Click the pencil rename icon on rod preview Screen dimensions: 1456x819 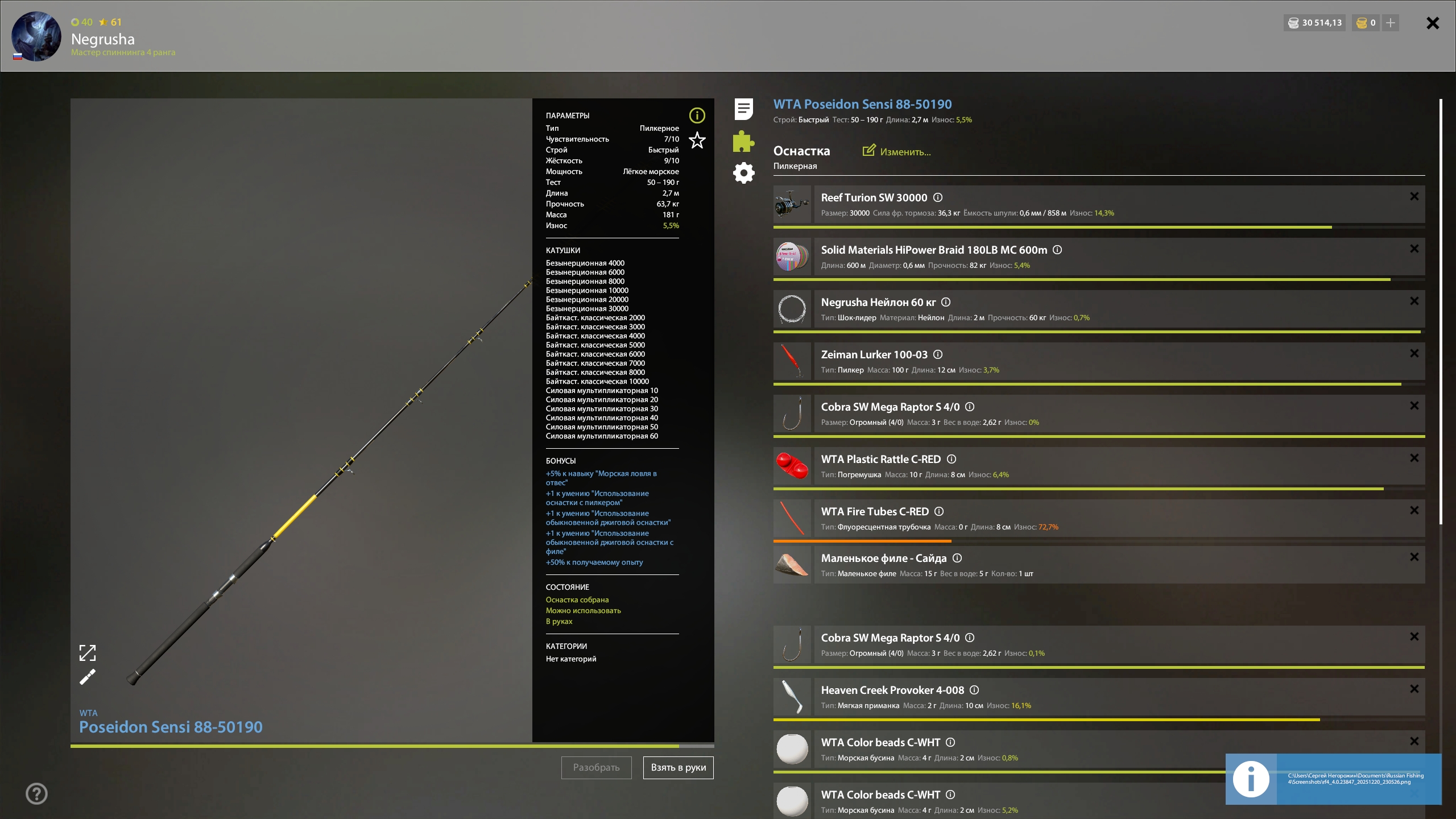[88, 677]
